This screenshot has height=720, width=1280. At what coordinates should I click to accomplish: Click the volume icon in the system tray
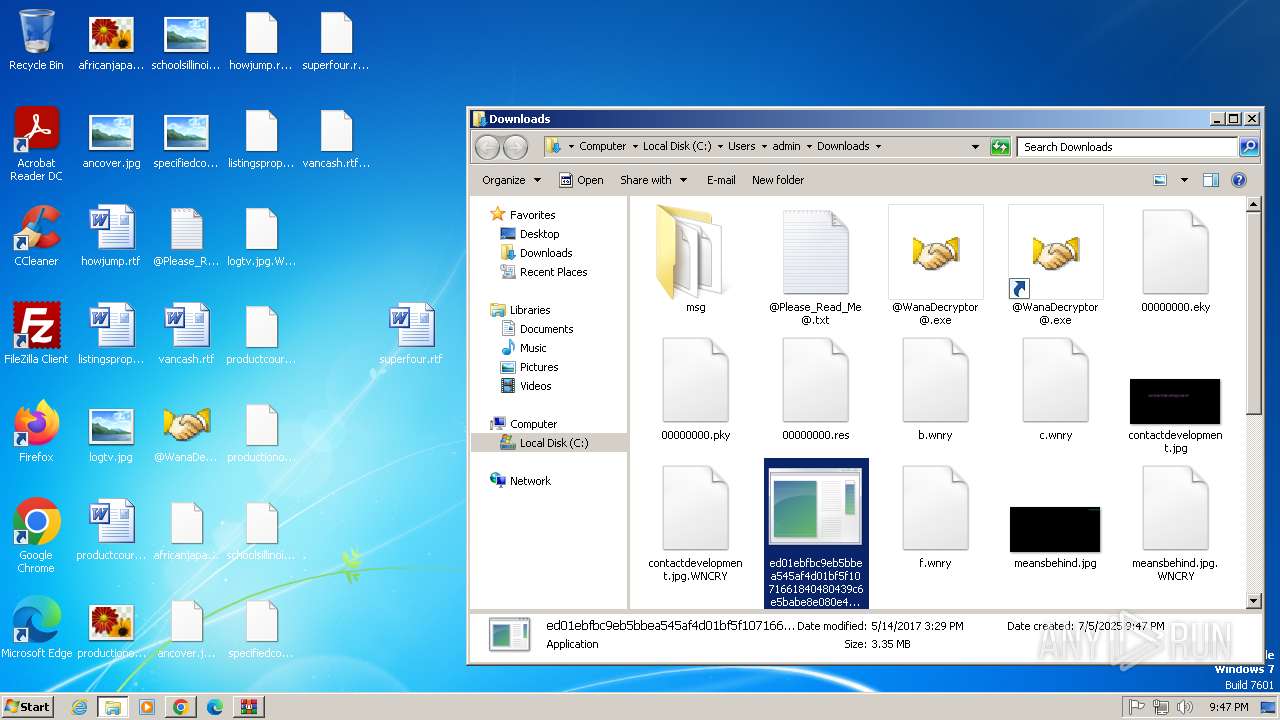pos(1185,707)
